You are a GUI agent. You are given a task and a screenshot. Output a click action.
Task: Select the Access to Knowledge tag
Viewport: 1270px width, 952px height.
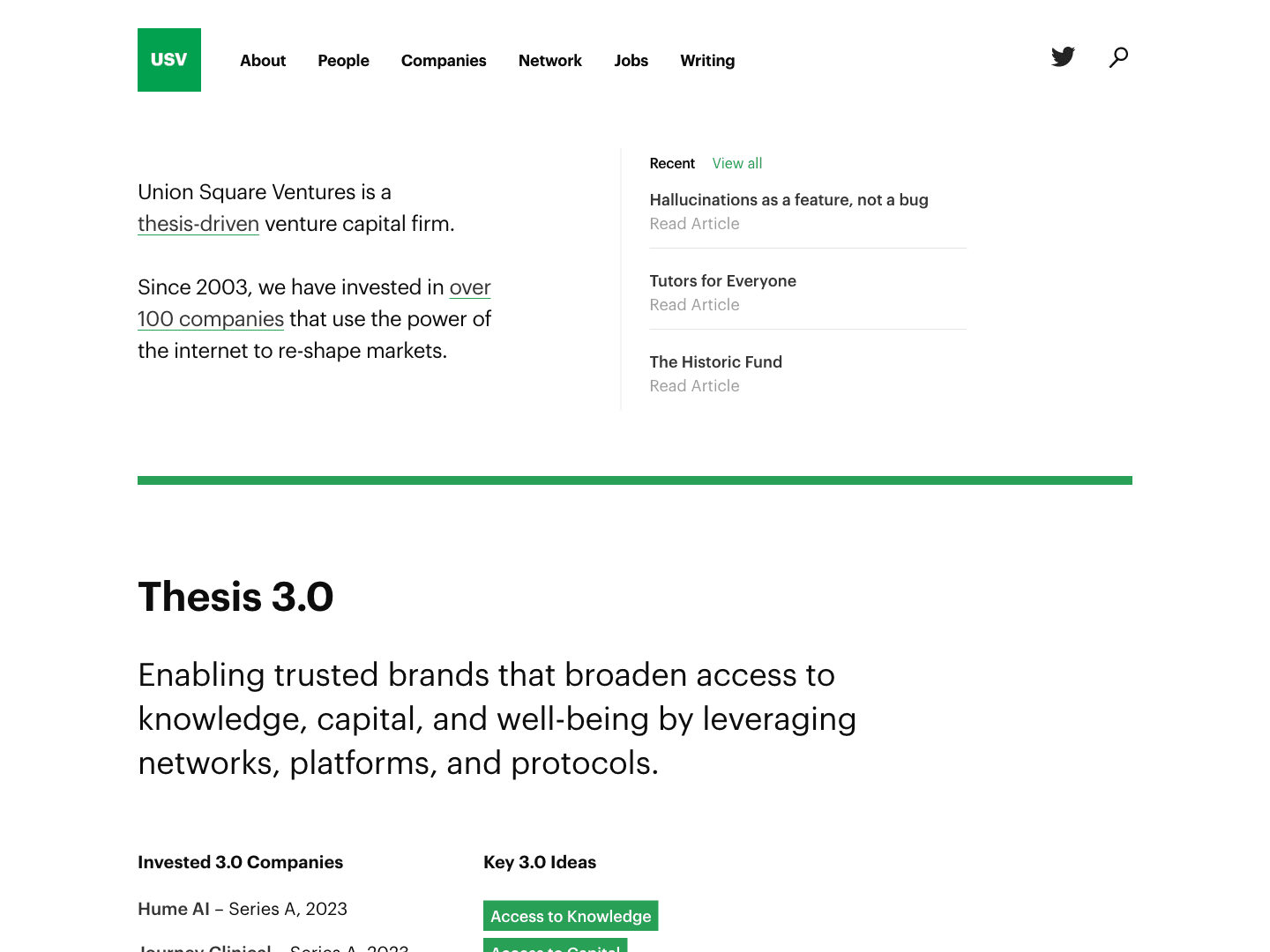coord(571,916)
